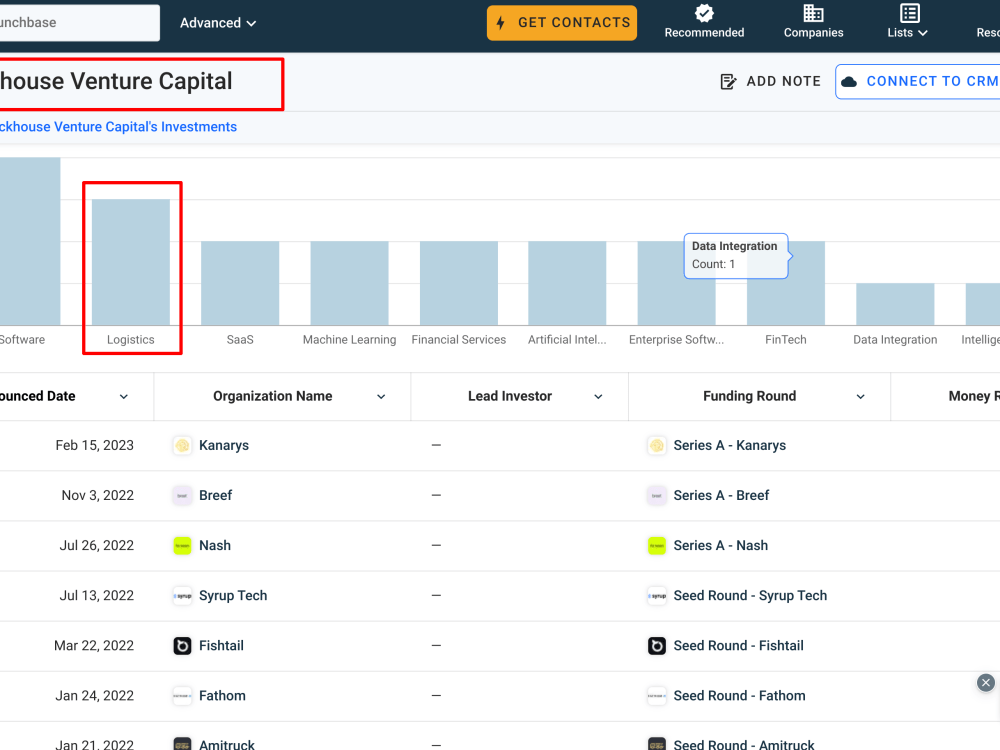This screenshot has height=750, width=1000.
Task: Click the Kanarys company logo
Action: tap(182, 445)
